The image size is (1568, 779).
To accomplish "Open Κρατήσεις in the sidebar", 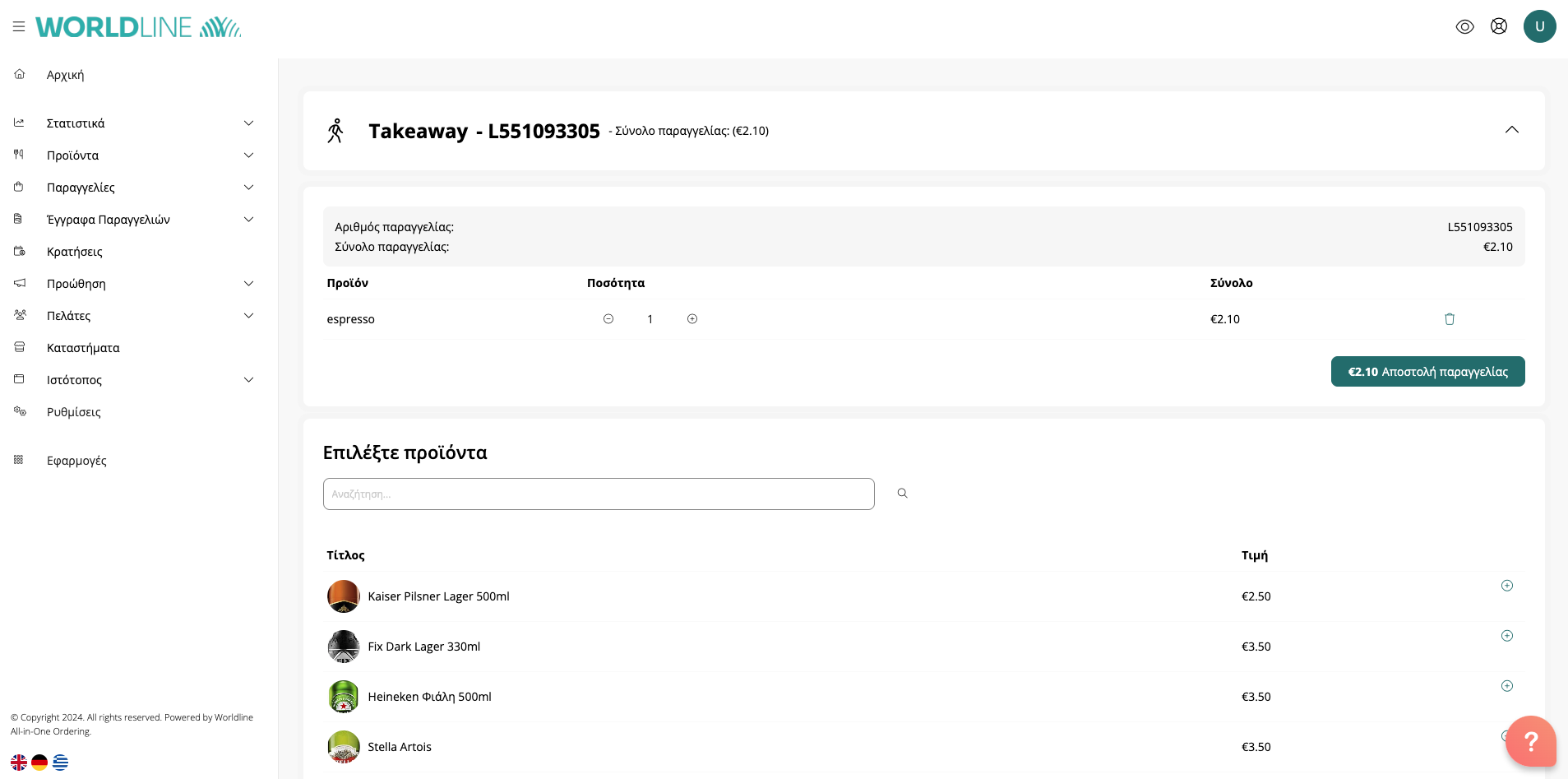I will pyautogui.click(x=75, y=252).
